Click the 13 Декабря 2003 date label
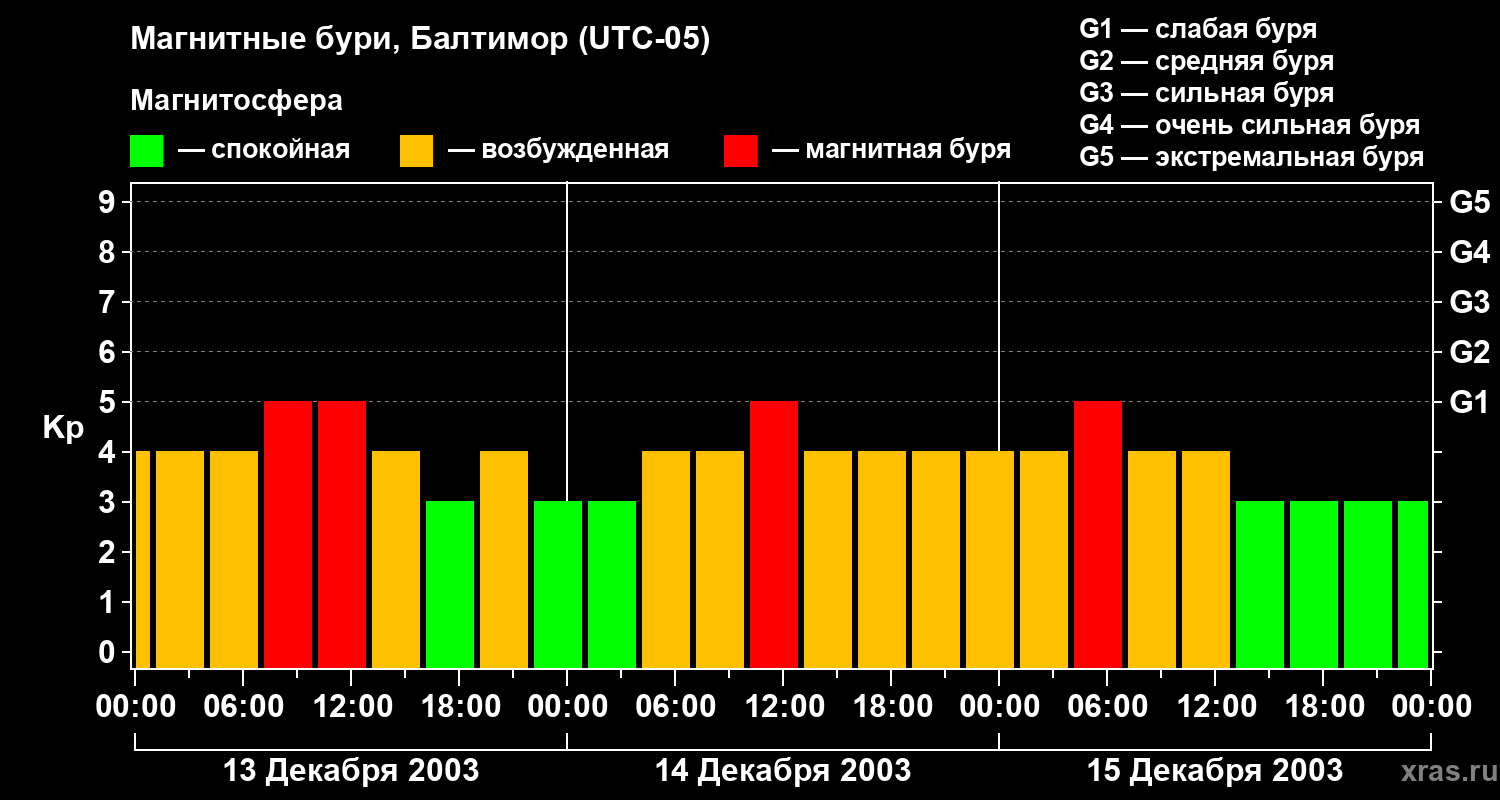Viewport: 1500px width, 800px height. [351, 771]
